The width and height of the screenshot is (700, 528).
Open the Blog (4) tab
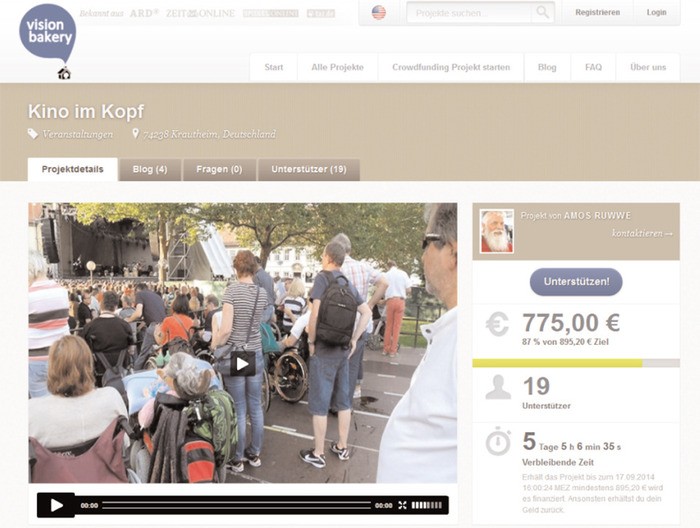pyautogui.click(x=150, y=170)
